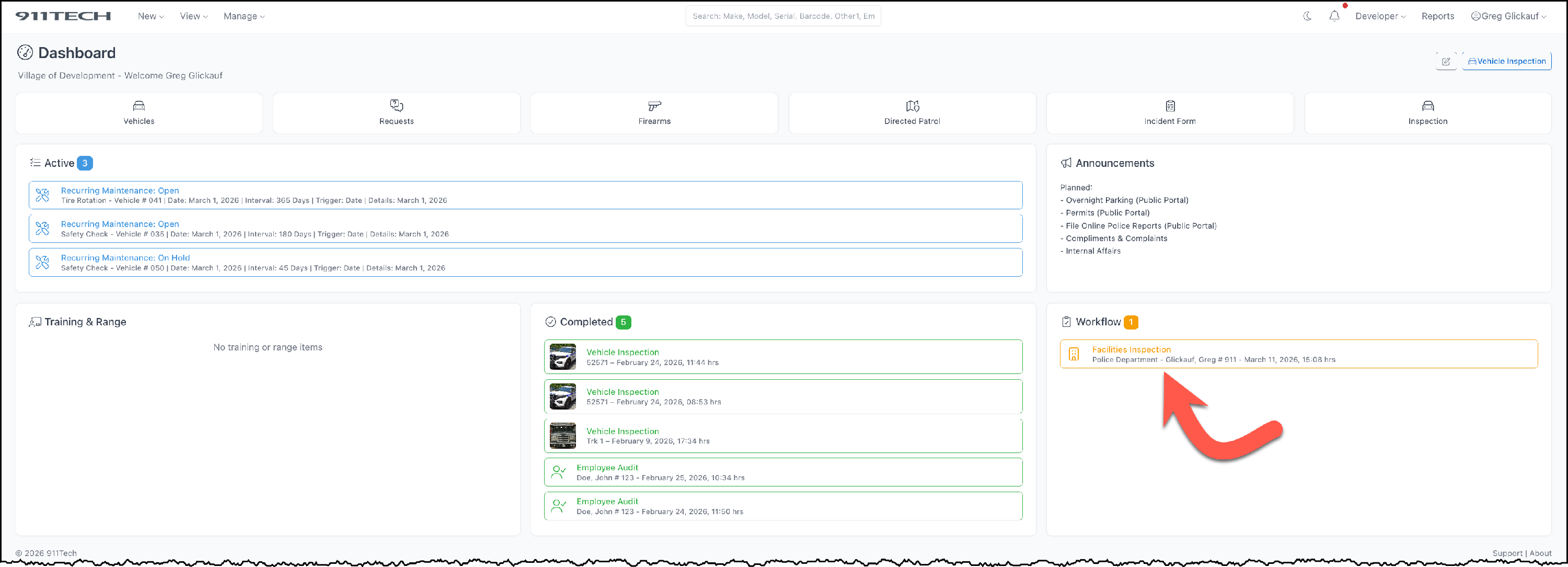This screenshot has height=567, width=1568.
Task: Open the Incident Form tile
Action: tap(1169, 114)
